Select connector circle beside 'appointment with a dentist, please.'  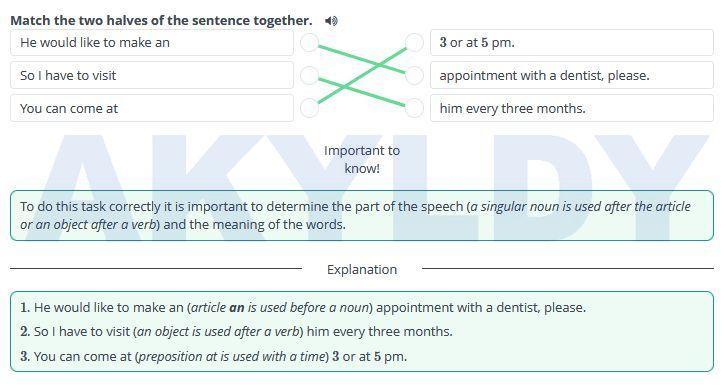tap(414, 76)
